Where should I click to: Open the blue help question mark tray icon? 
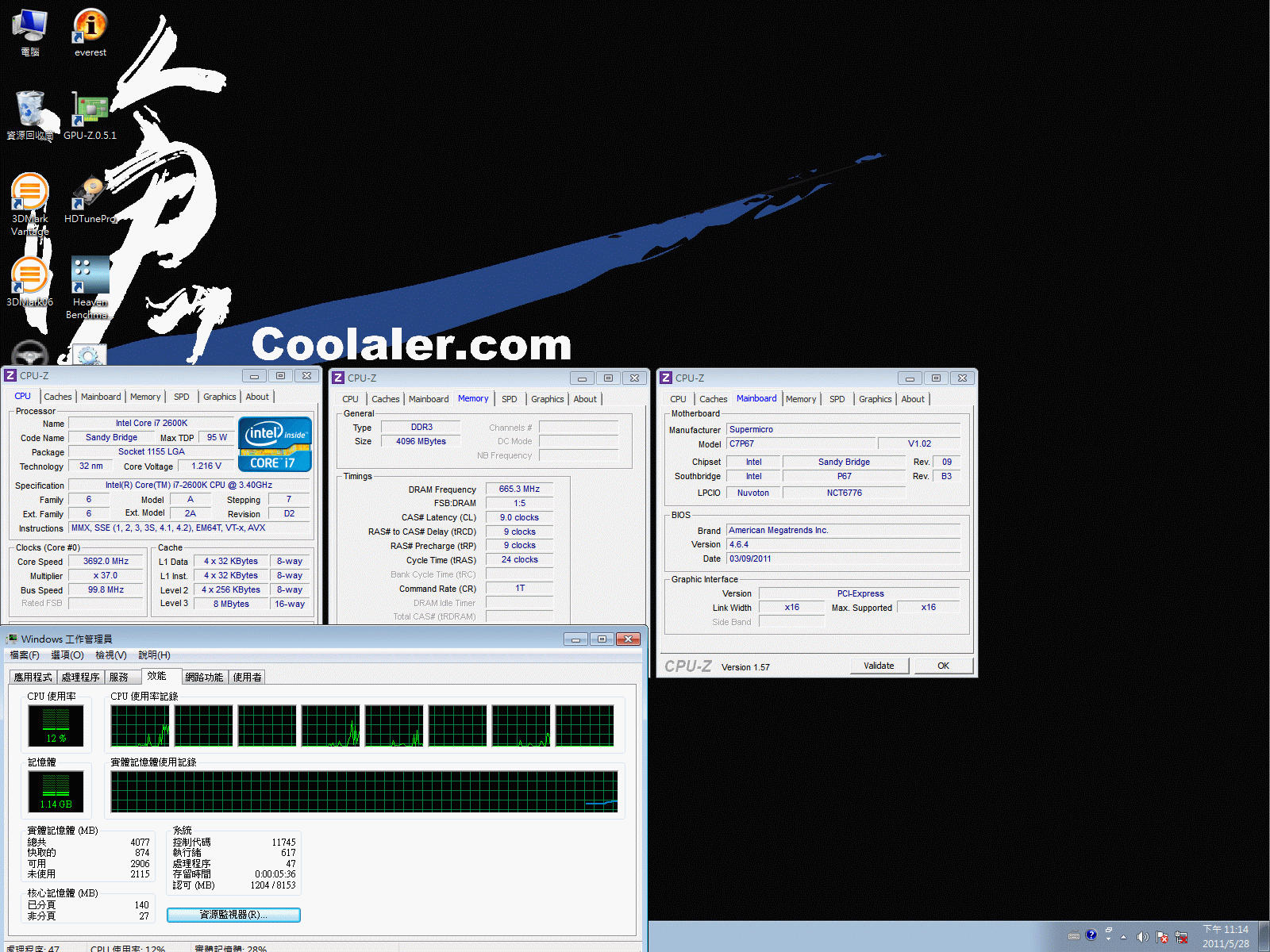click(1091, 935)
